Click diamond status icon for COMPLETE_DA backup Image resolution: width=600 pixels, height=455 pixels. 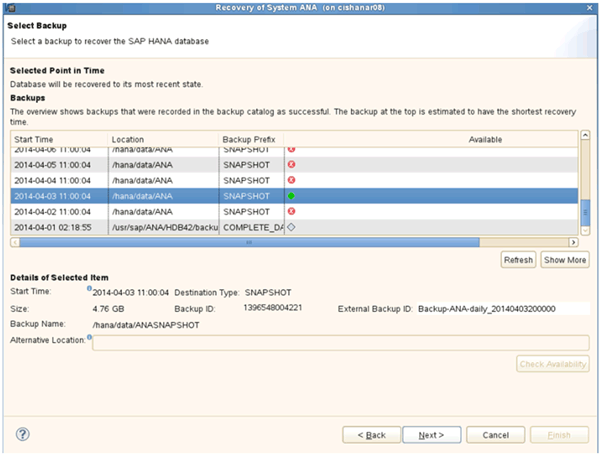pos(291,227)
